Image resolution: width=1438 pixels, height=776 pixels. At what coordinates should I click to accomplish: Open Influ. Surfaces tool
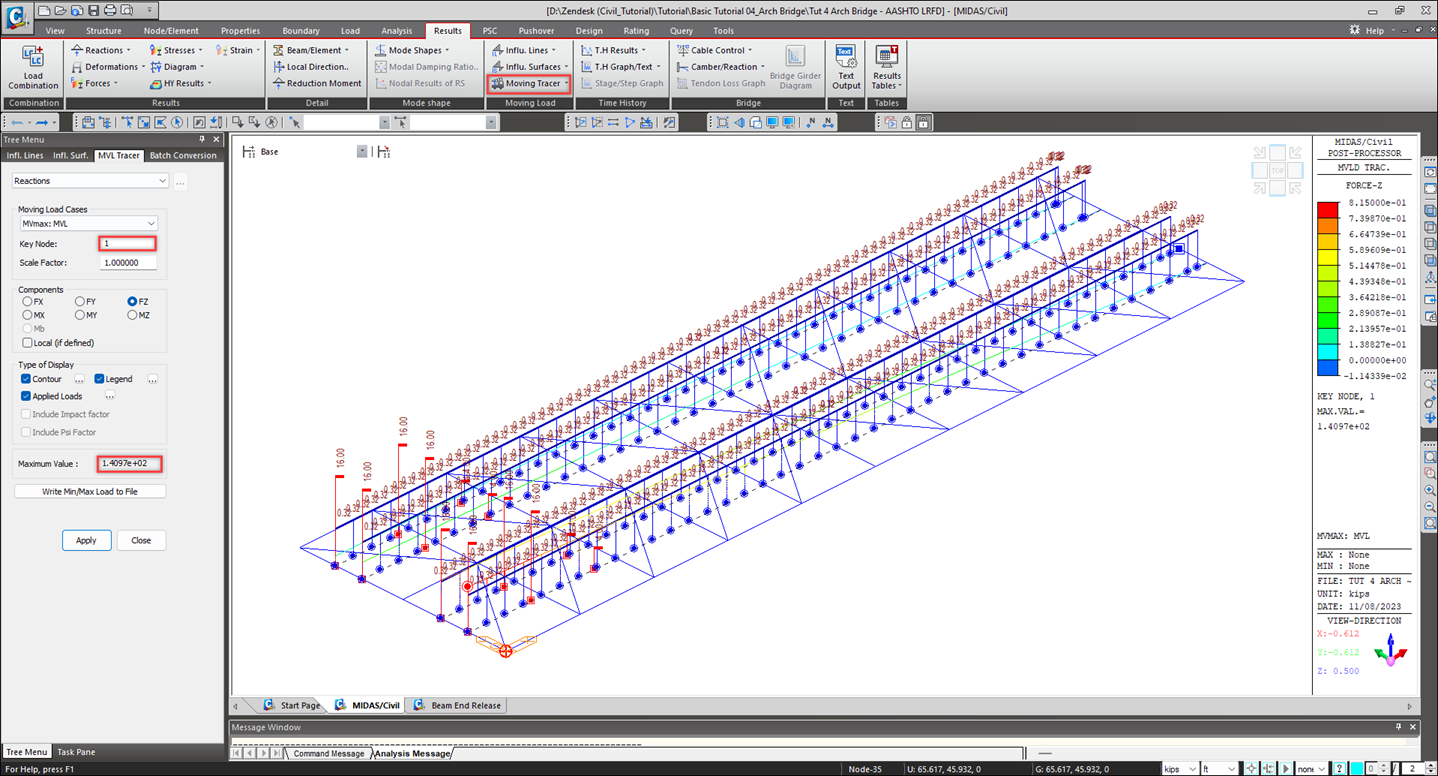(x=530, y=67)
